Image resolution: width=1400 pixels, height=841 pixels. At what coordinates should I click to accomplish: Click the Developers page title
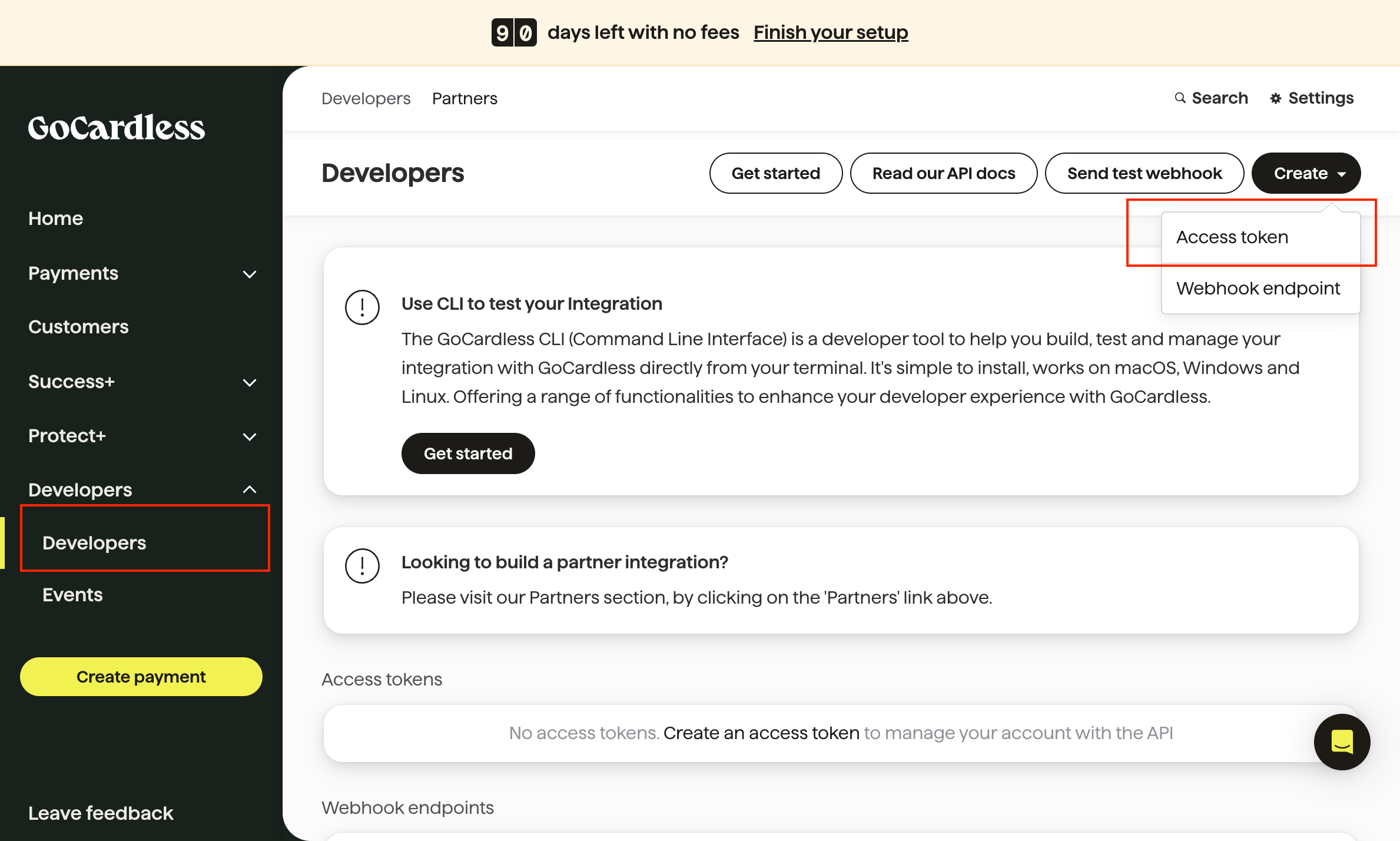[x=393, y=173]
